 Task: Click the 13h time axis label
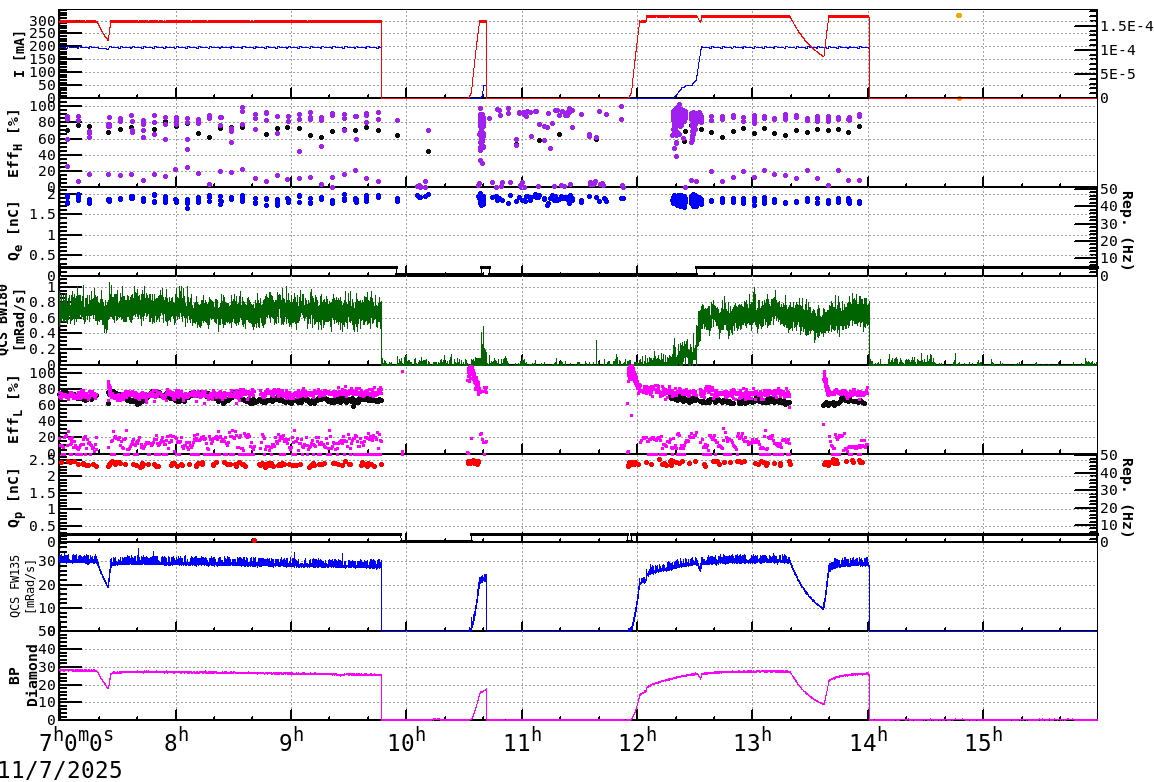pos(753,739)
